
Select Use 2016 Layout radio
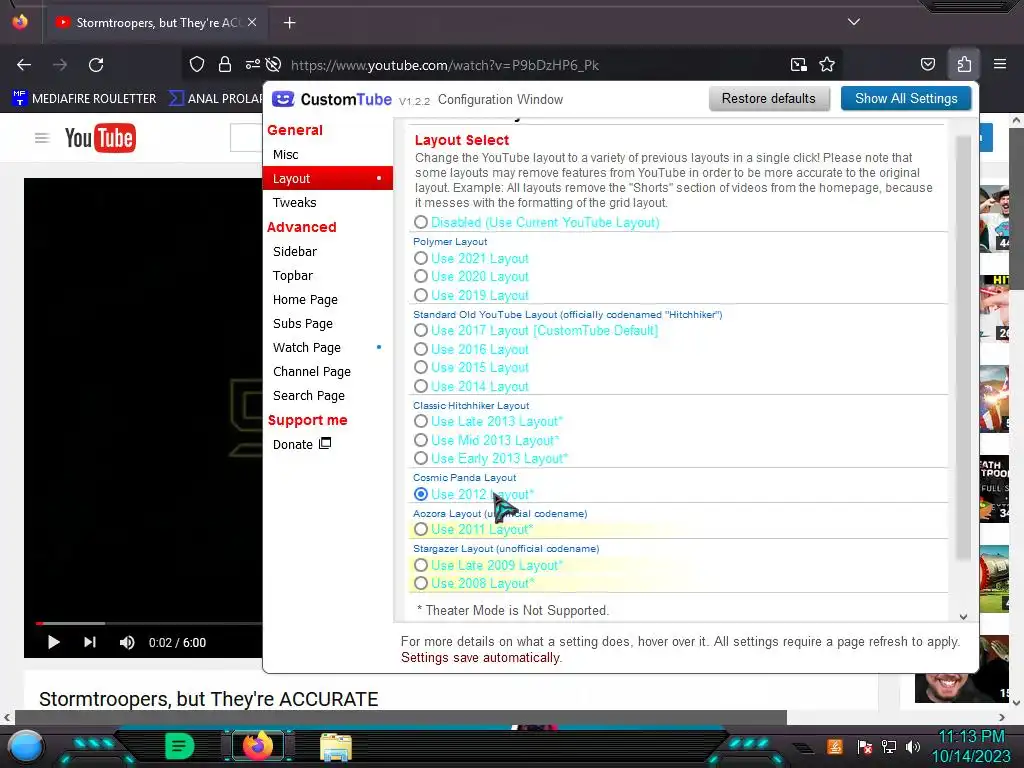click(421, 349)
